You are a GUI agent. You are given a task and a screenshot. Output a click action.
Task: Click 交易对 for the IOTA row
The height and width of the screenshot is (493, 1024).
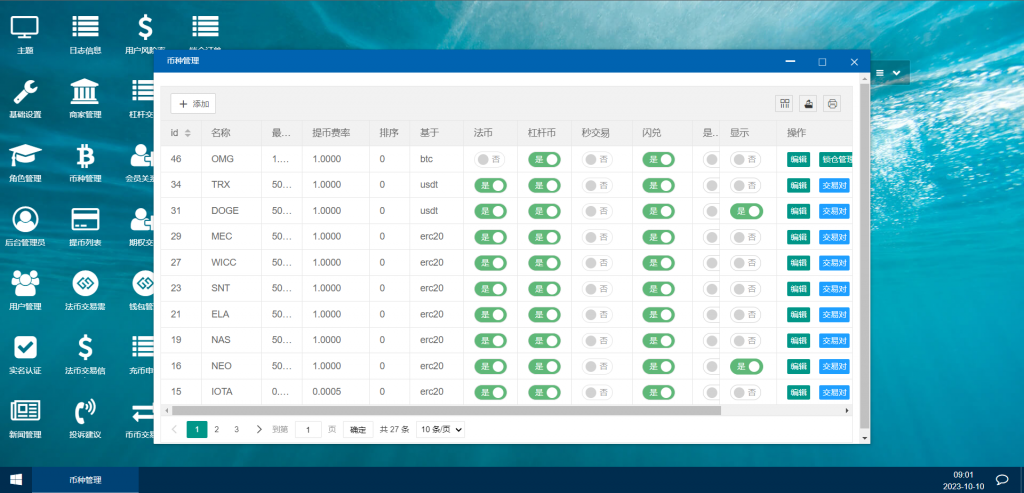coord(835,392)
